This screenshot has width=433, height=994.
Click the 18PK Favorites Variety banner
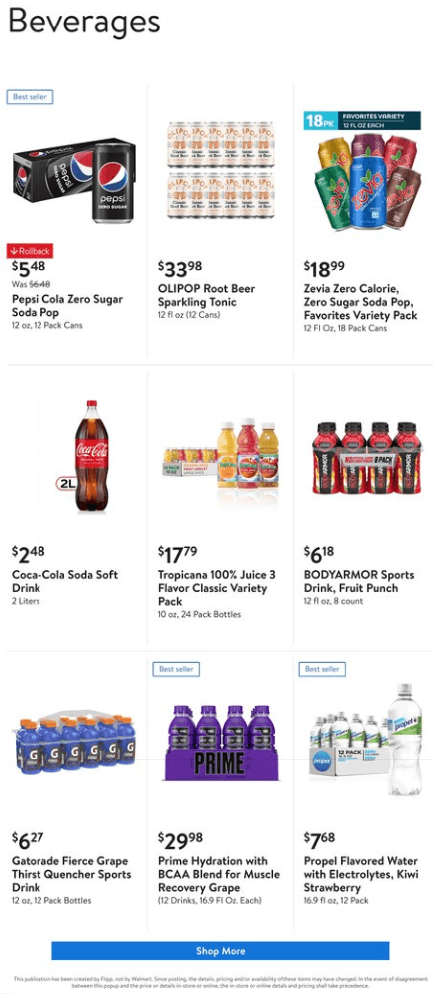[x=362, y=120]
